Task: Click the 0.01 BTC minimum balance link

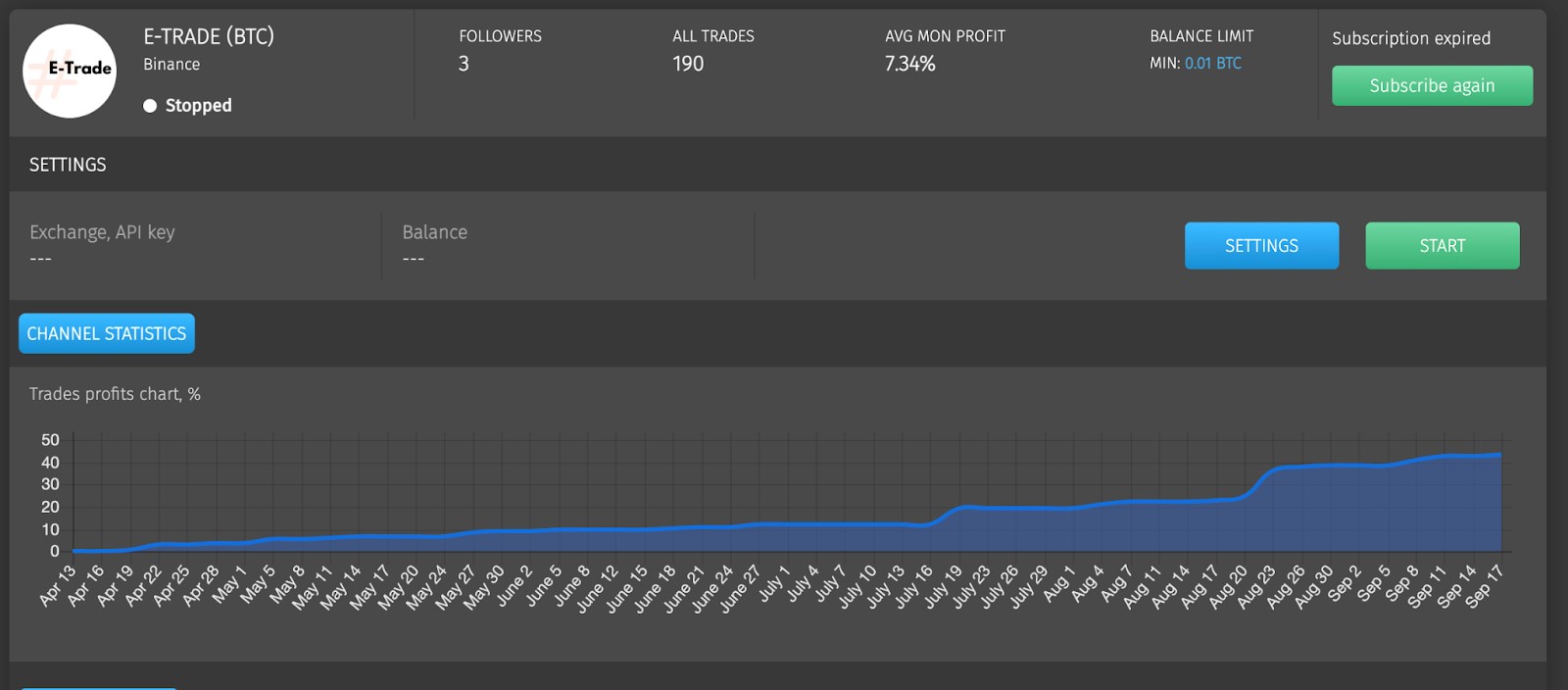Action: (x=1212, y=63)
